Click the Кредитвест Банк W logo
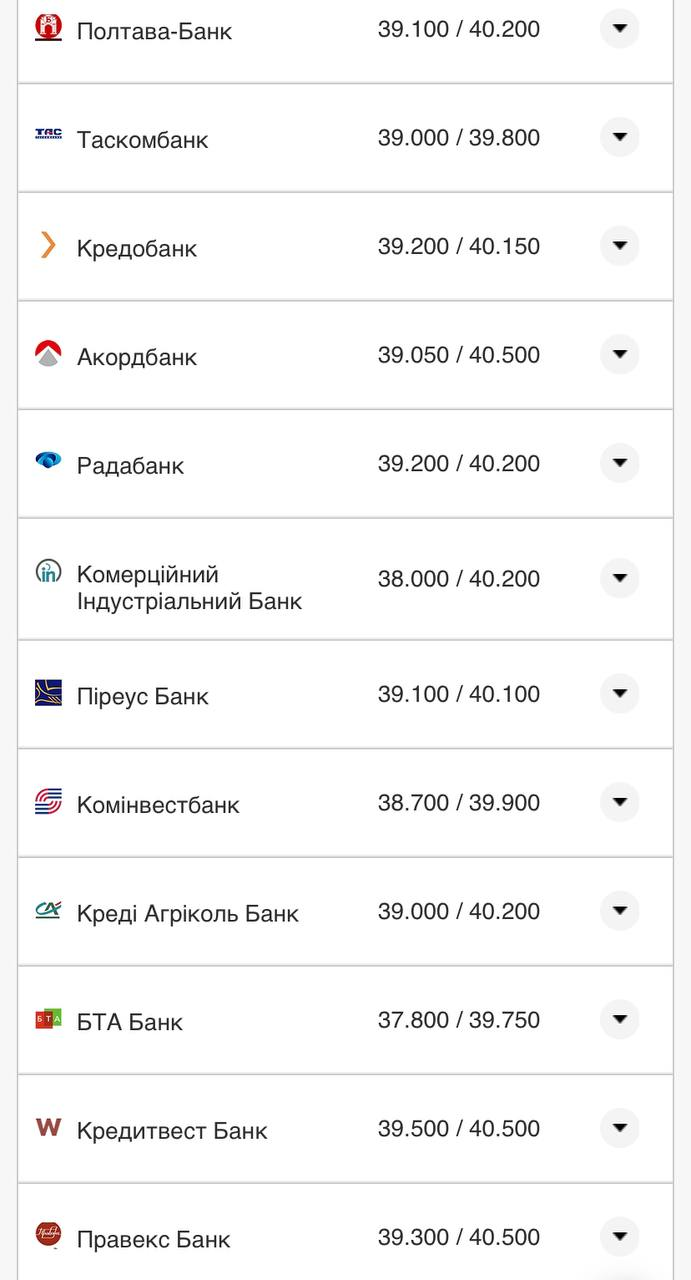 coord(48,1127)
